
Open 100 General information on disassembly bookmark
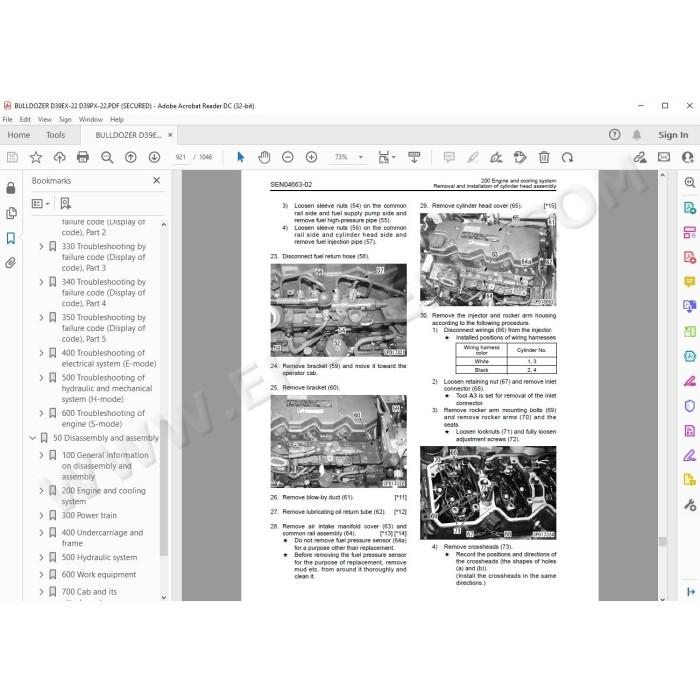(105, 466)
